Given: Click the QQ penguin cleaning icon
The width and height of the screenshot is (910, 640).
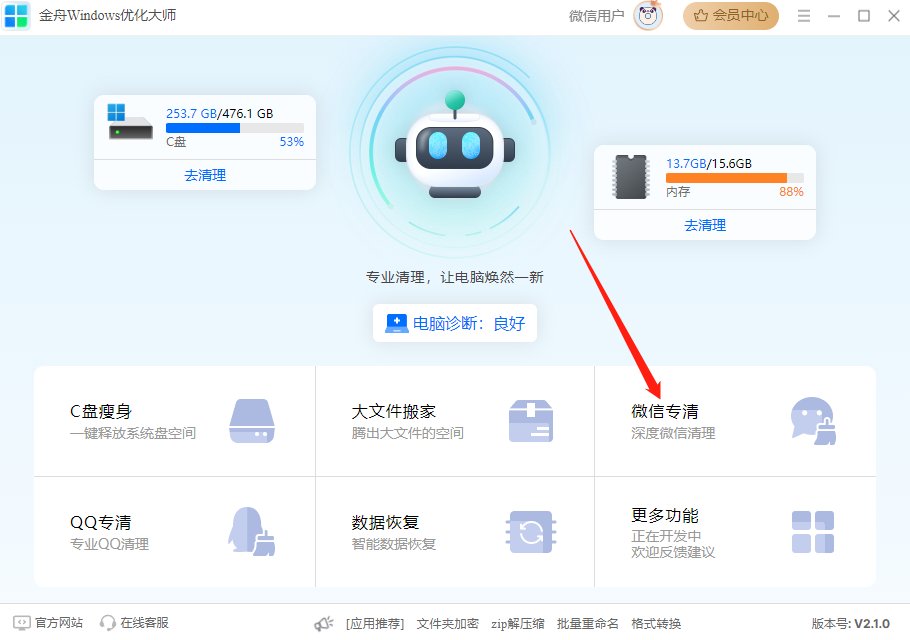Looking at the screenshot, I should 251,532.
